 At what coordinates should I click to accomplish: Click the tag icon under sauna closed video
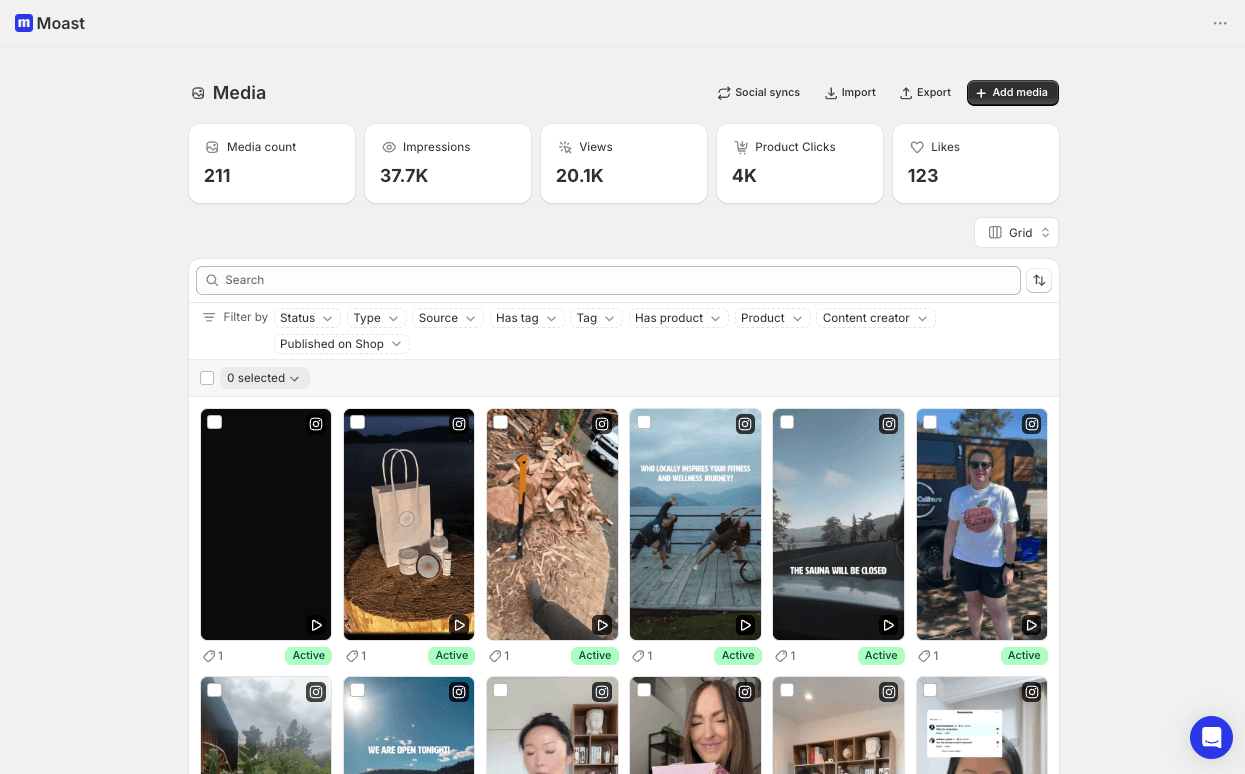click(x=781, y=656)
